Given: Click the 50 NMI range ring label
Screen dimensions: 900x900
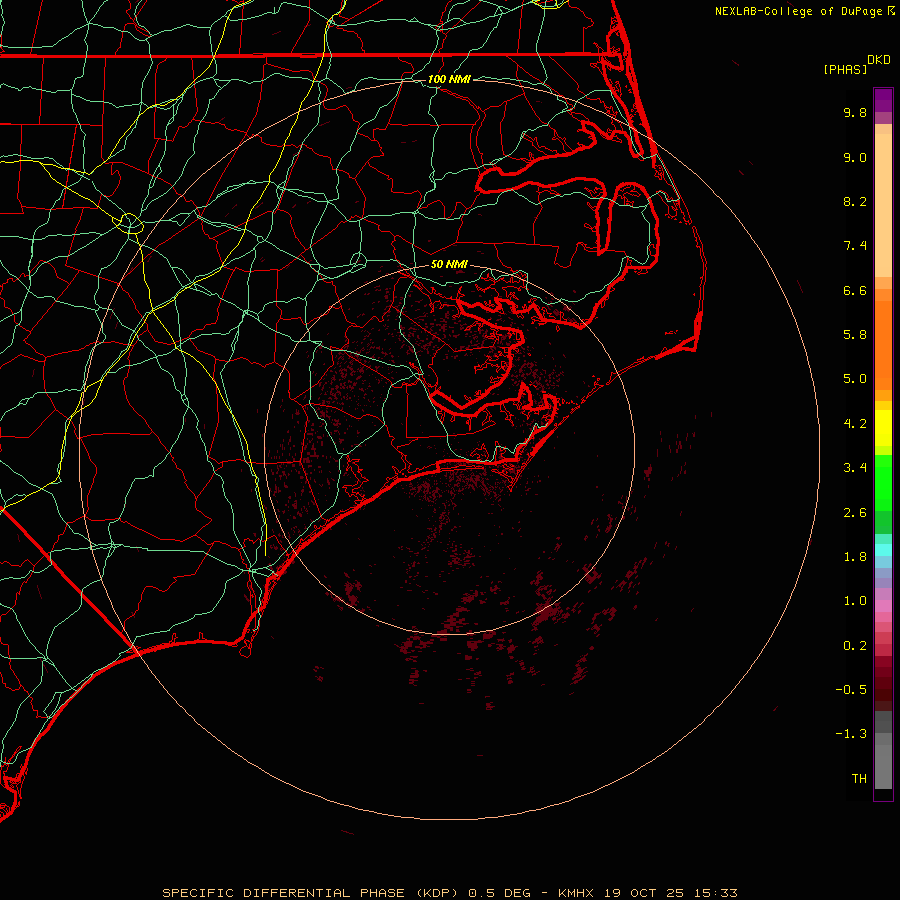Looking at the screenshot, I should tap(449, 265).
